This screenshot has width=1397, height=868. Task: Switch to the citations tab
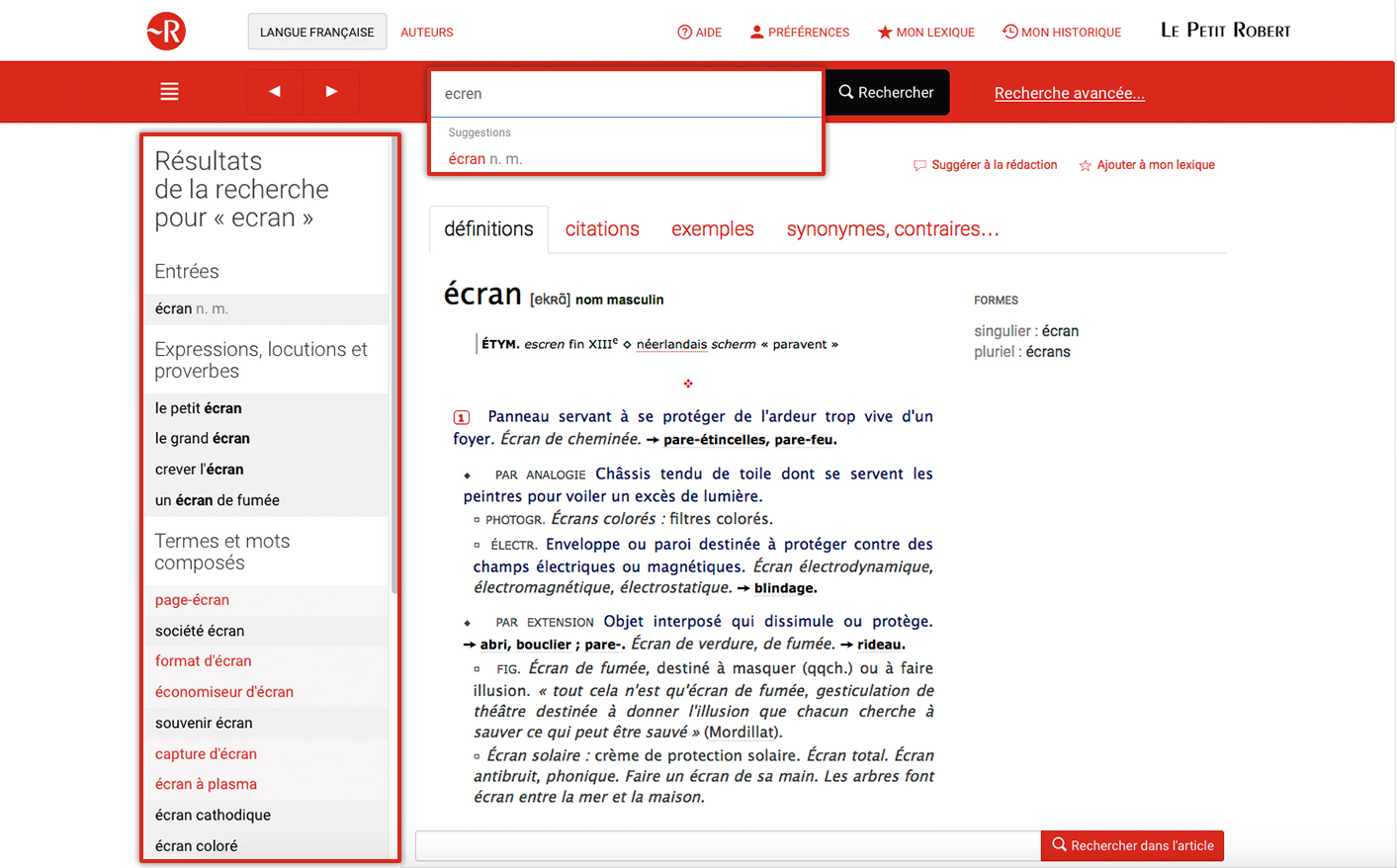(602, 229)
